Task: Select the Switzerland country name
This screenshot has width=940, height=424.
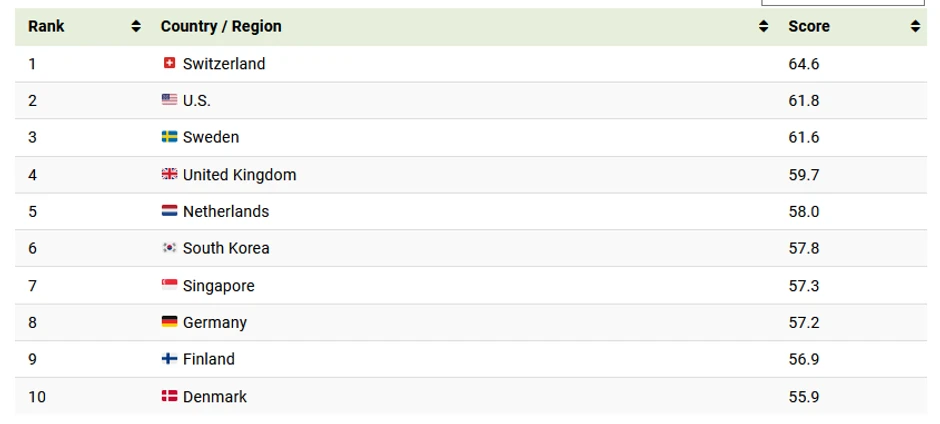Action: pos(224,63)
